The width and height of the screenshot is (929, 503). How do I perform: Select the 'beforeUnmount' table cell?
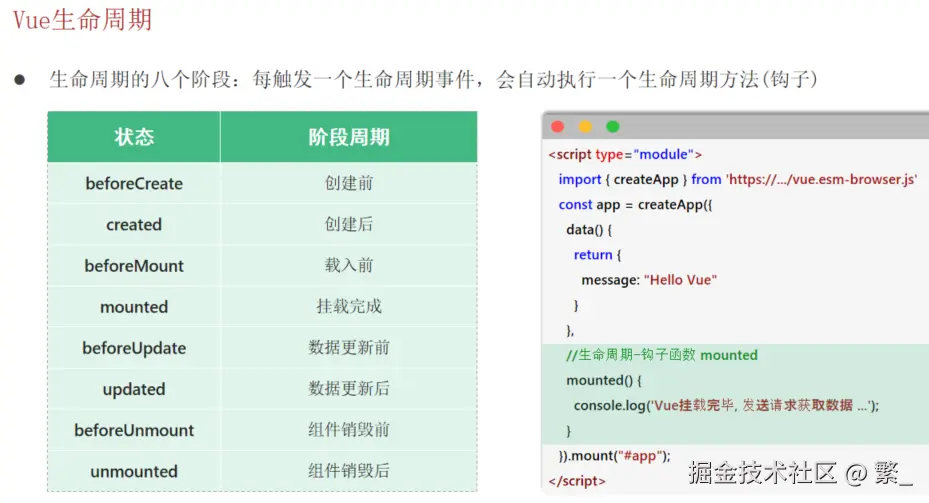tap(134, 430)
